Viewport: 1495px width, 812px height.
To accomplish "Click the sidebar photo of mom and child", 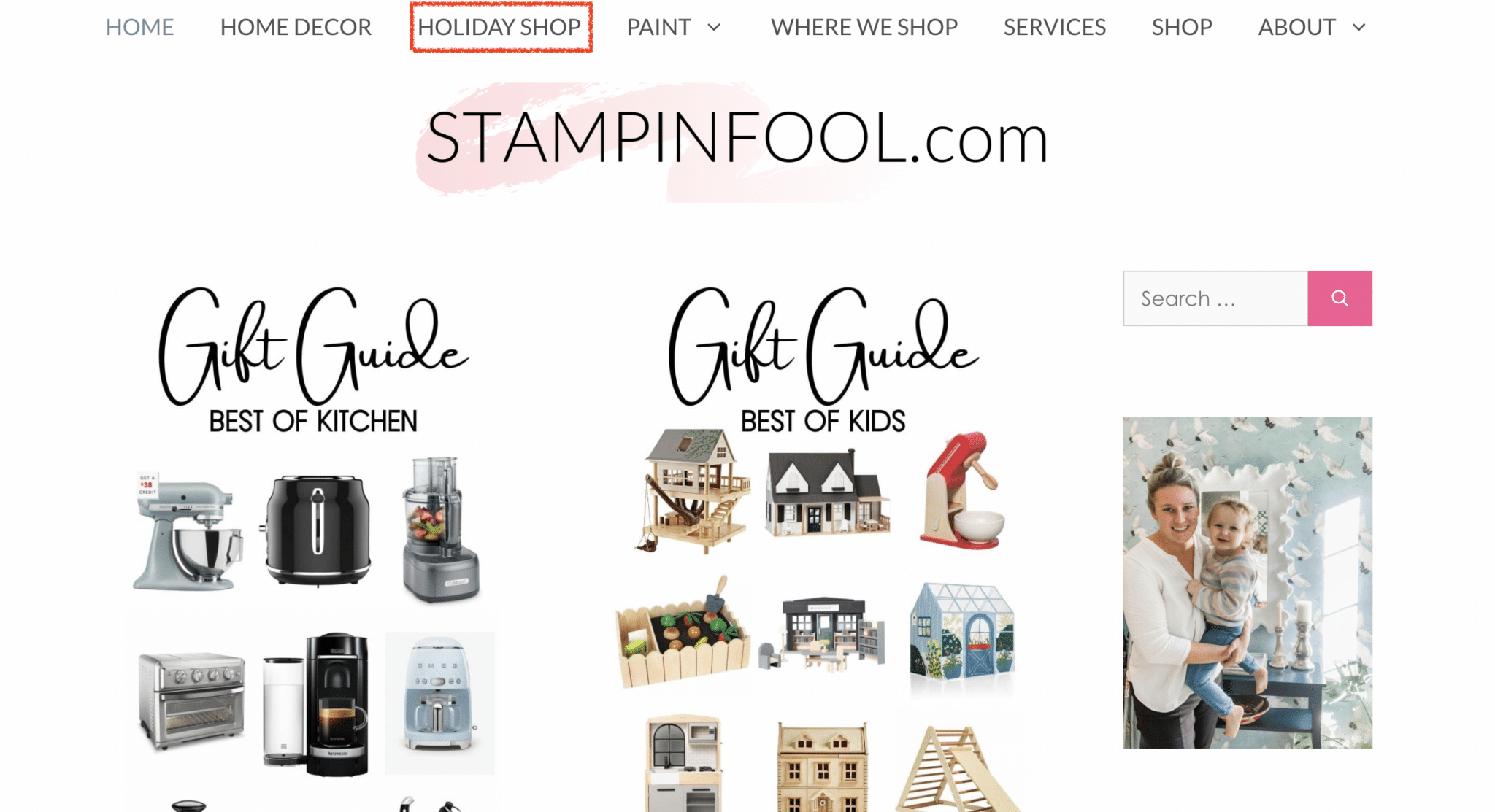I will pos(1248,582).
